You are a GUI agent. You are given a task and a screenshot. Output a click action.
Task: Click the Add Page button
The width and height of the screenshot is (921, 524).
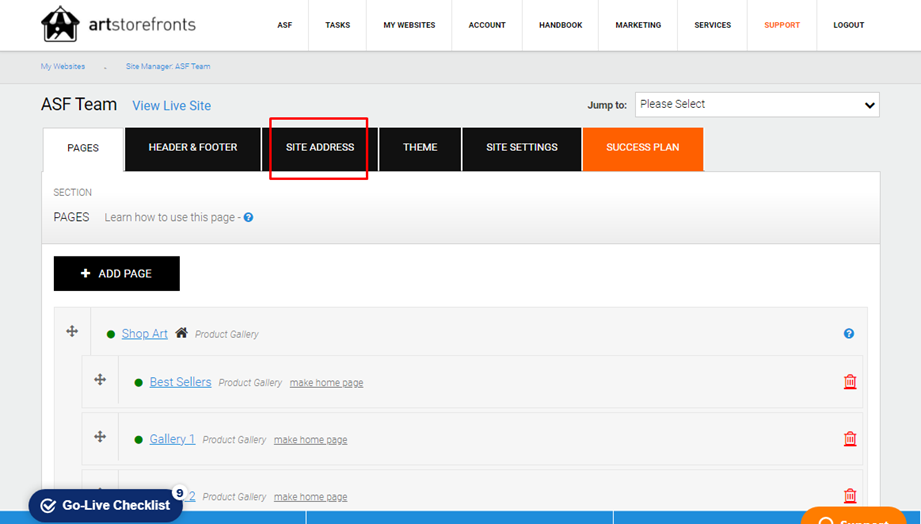[117, 273]
